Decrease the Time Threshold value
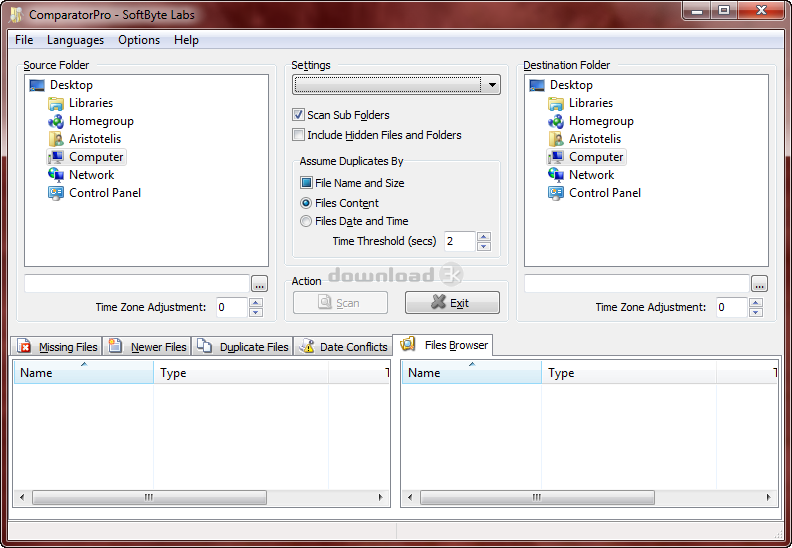This screenshot has width=792, height=548. tap(484, 246)
